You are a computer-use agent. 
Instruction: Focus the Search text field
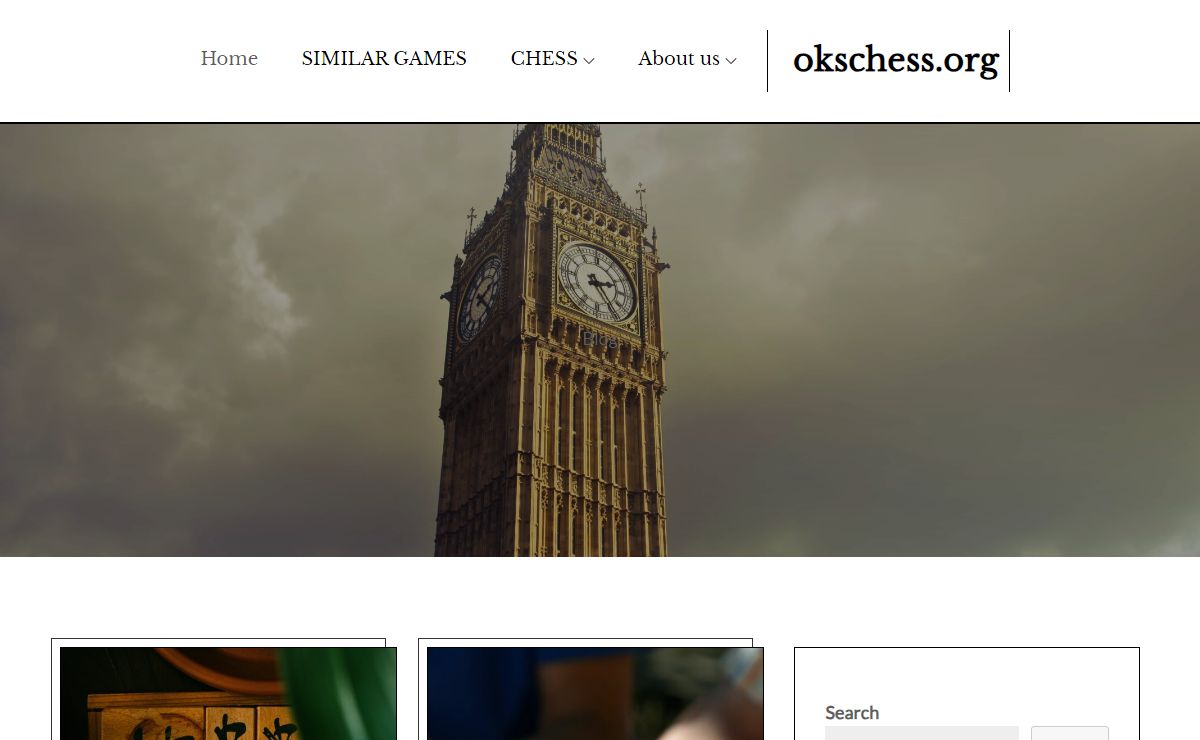click(x=921, y=733)
